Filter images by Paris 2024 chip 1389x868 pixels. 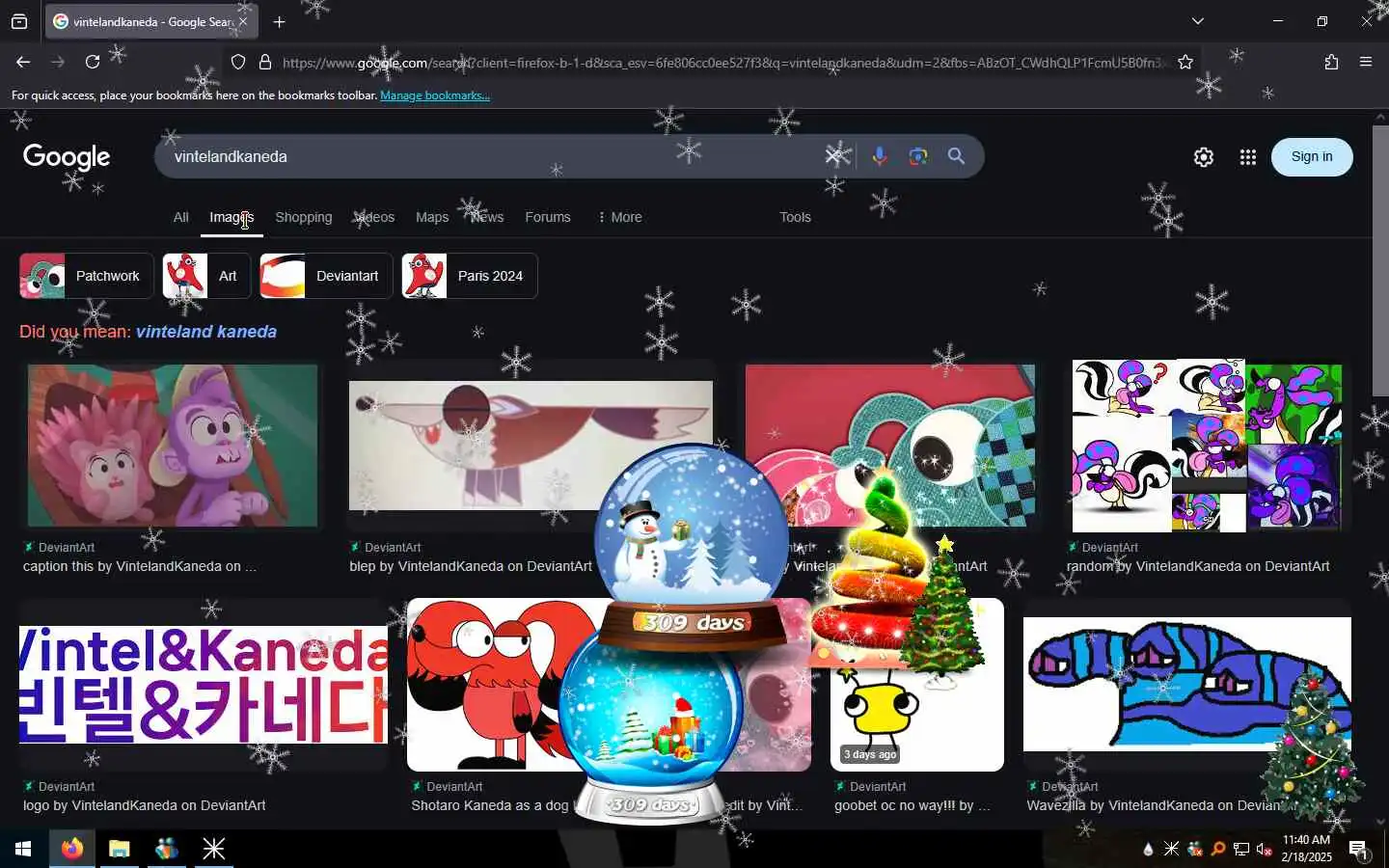[469, 276]
